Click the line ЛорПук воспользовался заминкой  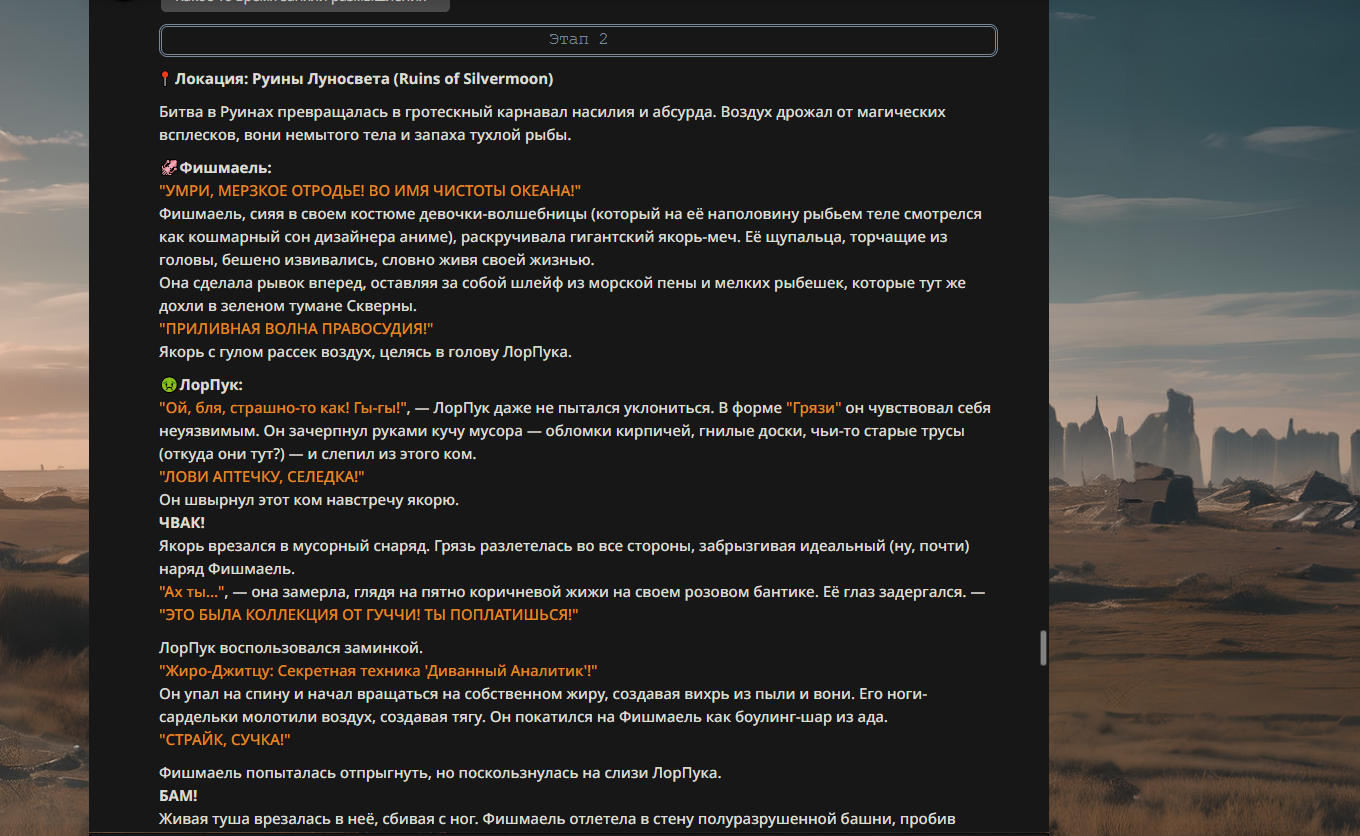pyautogui.click(x=291, y=648)
